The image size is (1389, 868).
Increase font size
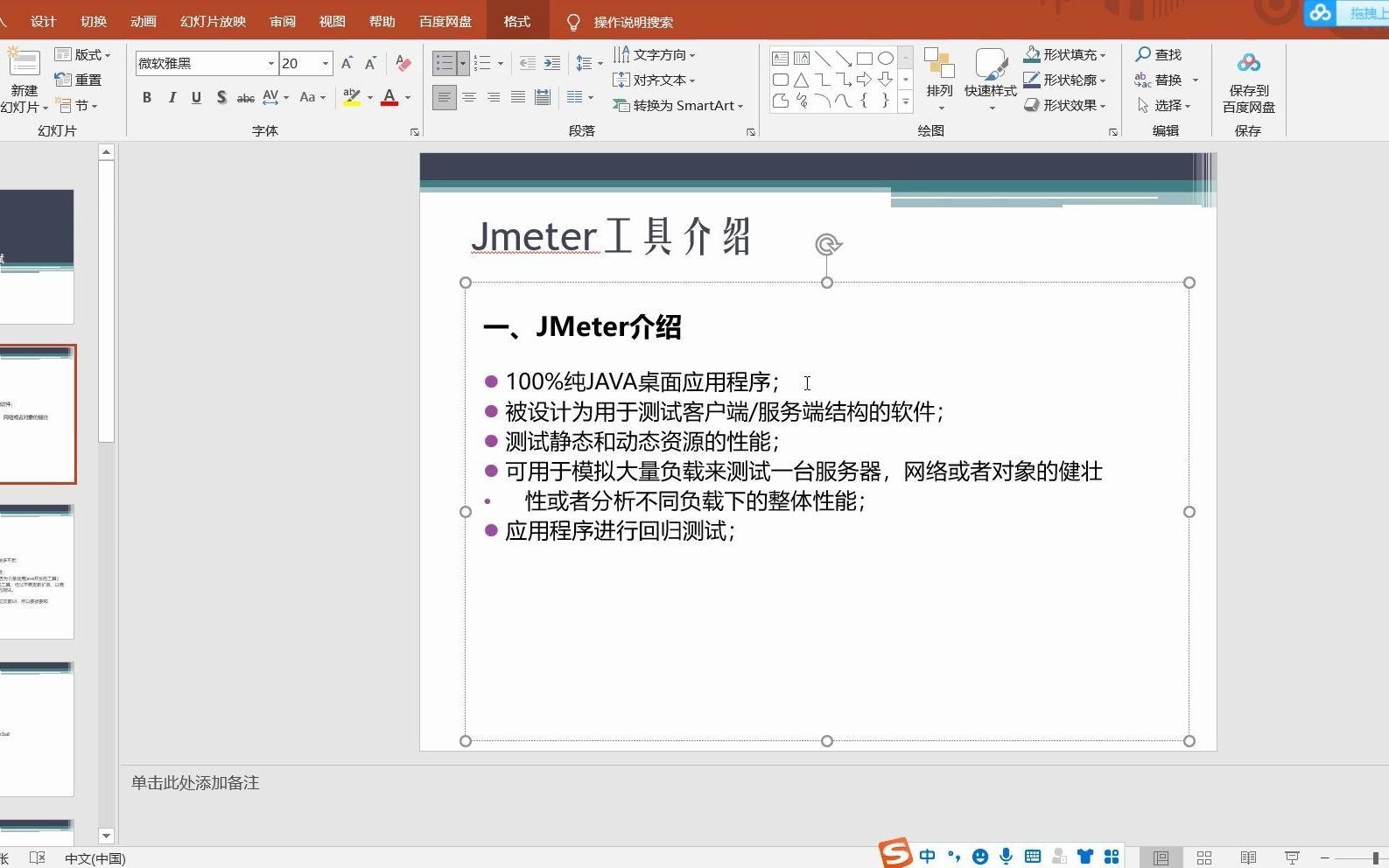point(347,63)
